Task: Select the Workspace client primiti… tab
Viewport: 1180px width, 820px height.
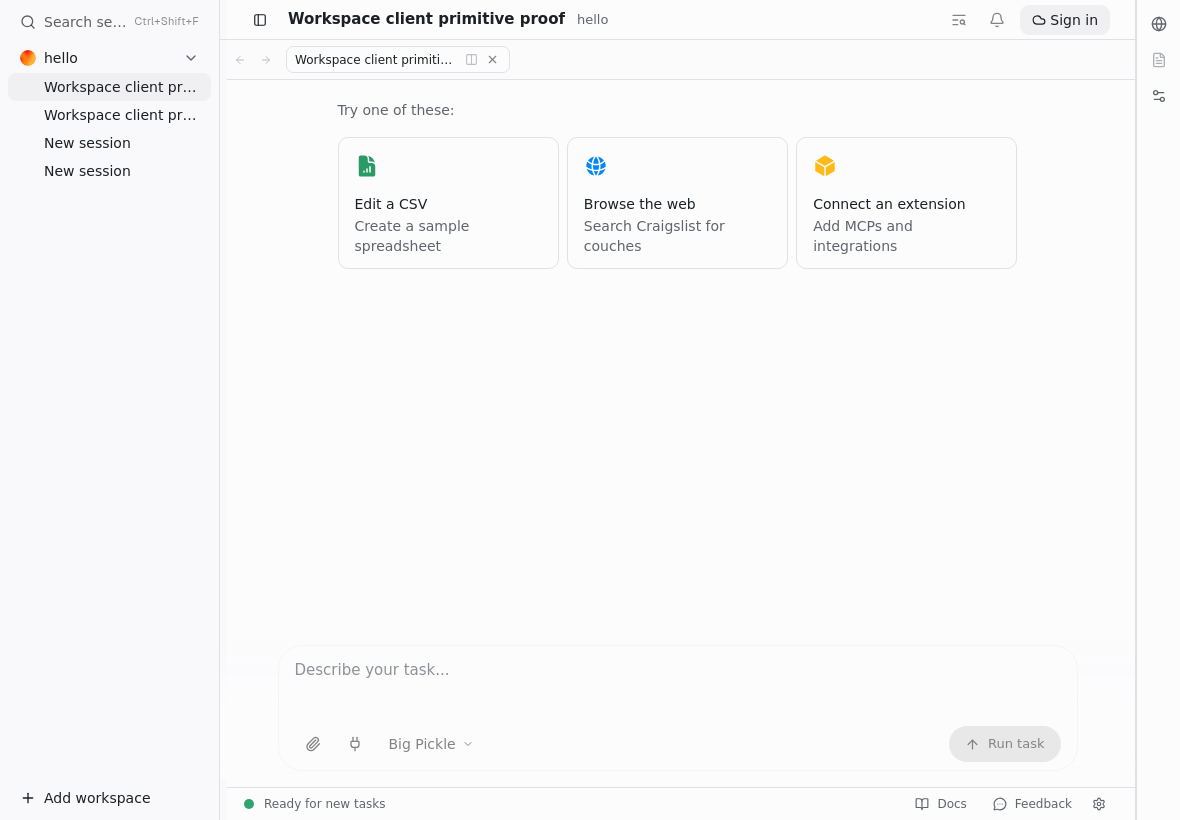Action: pos(397,59)
